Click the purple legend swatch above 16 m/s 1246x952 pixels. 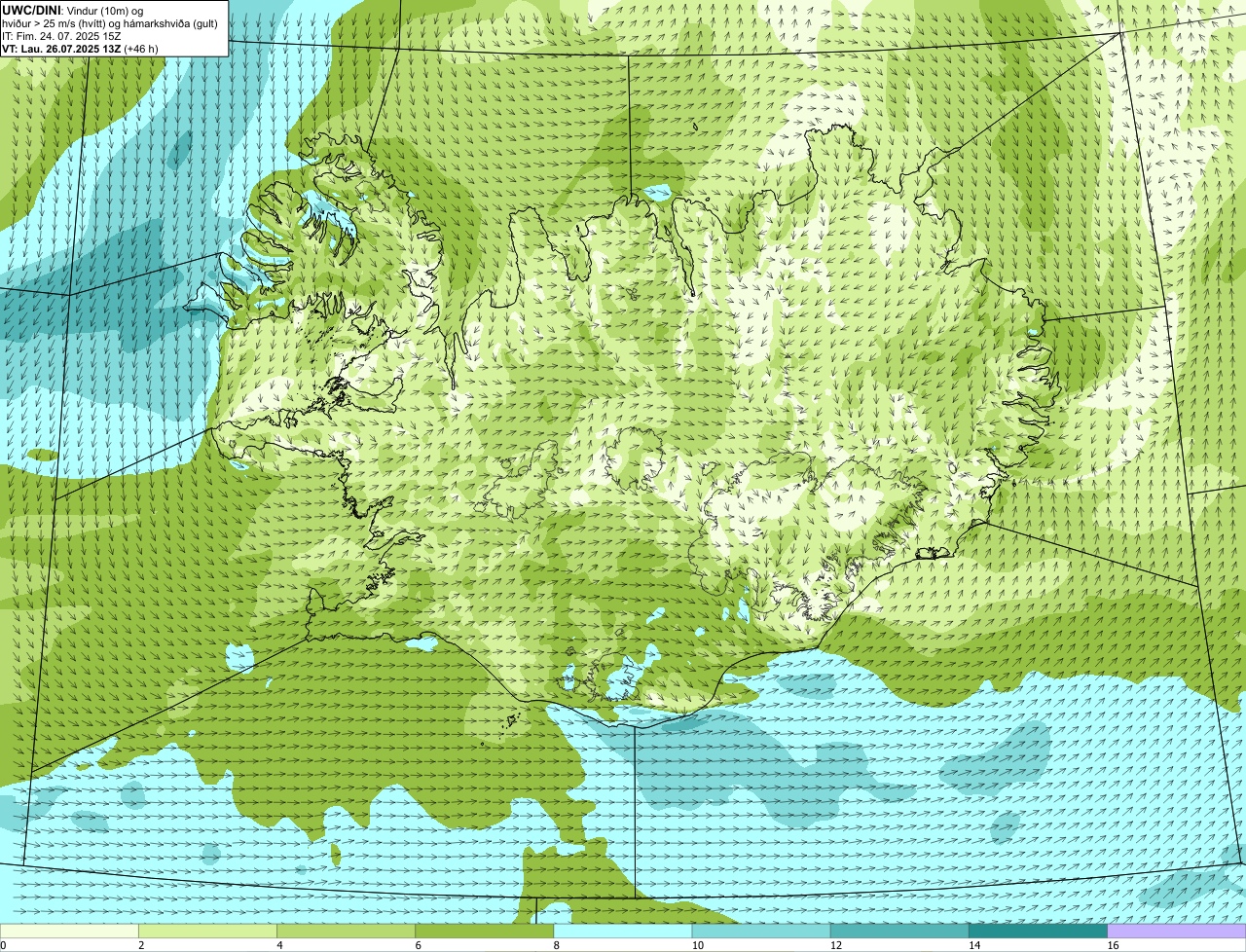(x=1177, y=931)
